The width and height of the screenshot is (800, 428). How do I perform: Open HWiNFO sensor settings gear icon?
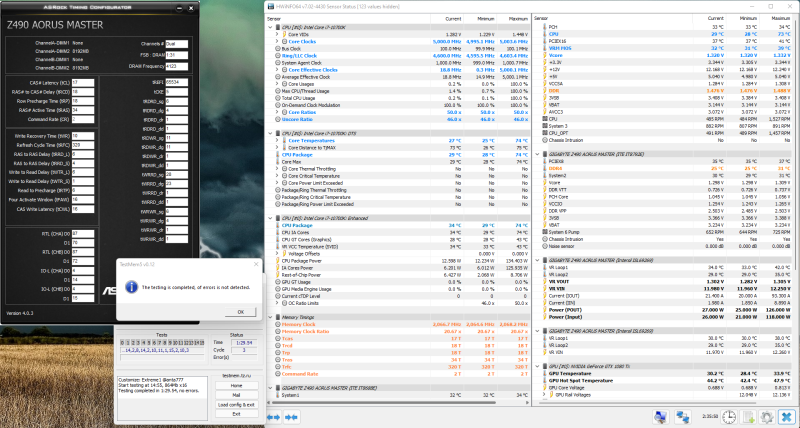click(x=767, y=417)
